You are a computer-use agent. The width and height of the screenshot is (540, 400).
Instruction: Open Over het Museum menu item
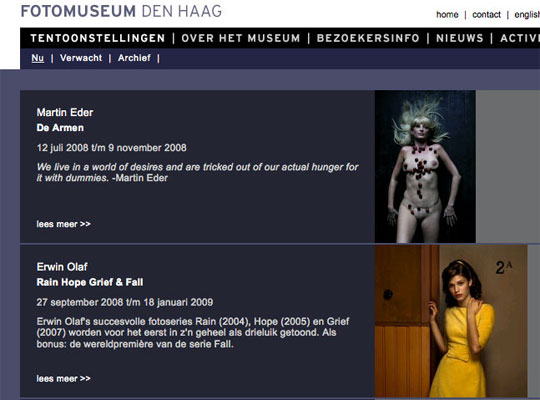tap(241, 38)
